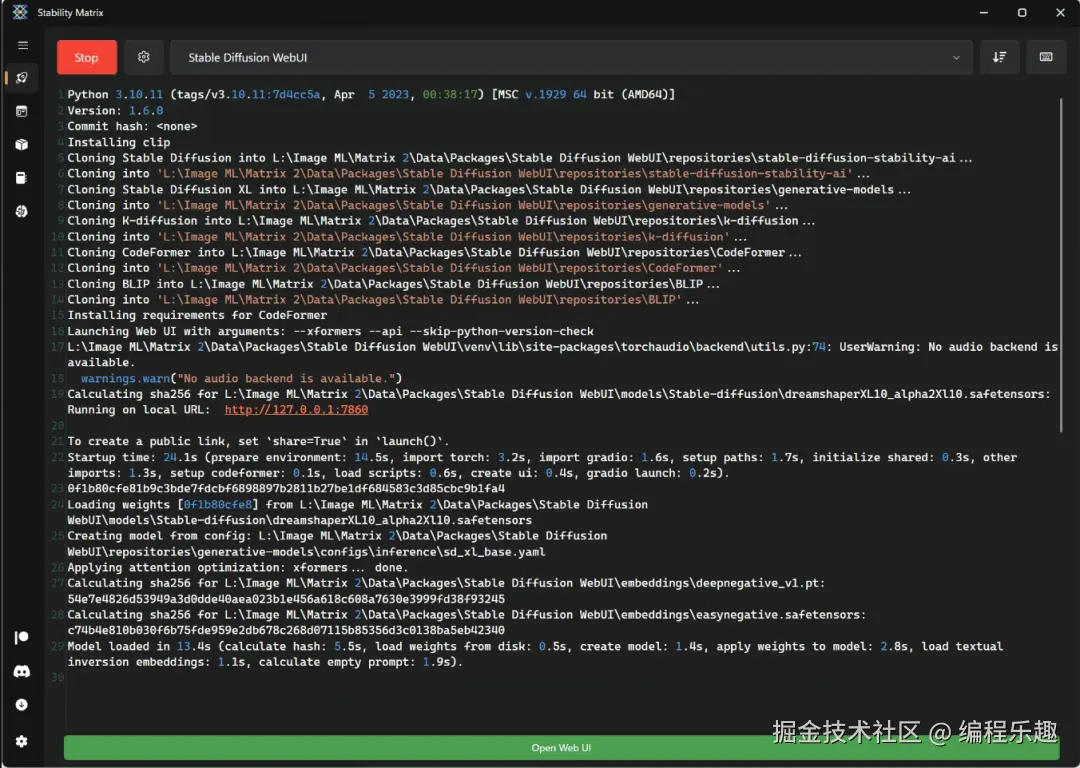The height and width of the screenshot is (768, 1080).
Task: Expand the Stable Diffusion WebUI package dropdown
Action: coord(571,57)
